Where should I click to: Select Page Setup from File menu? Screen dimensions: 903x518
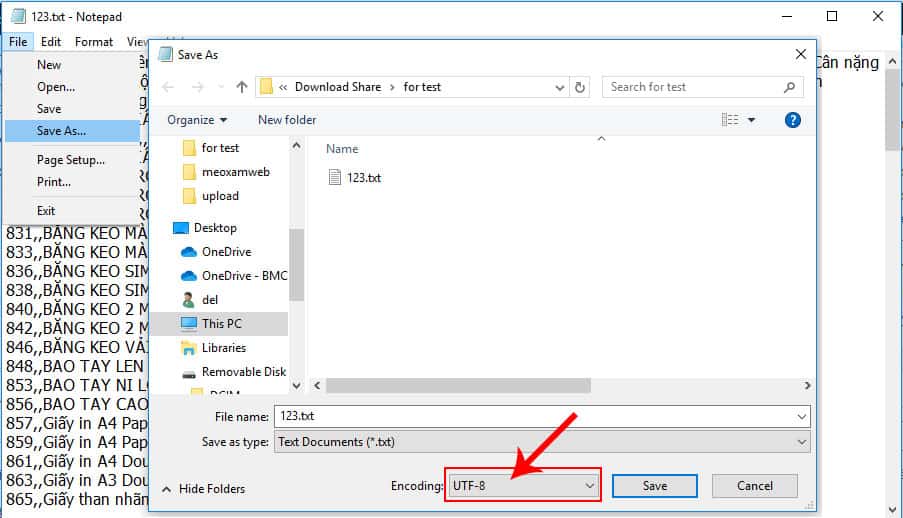(70, 160)
